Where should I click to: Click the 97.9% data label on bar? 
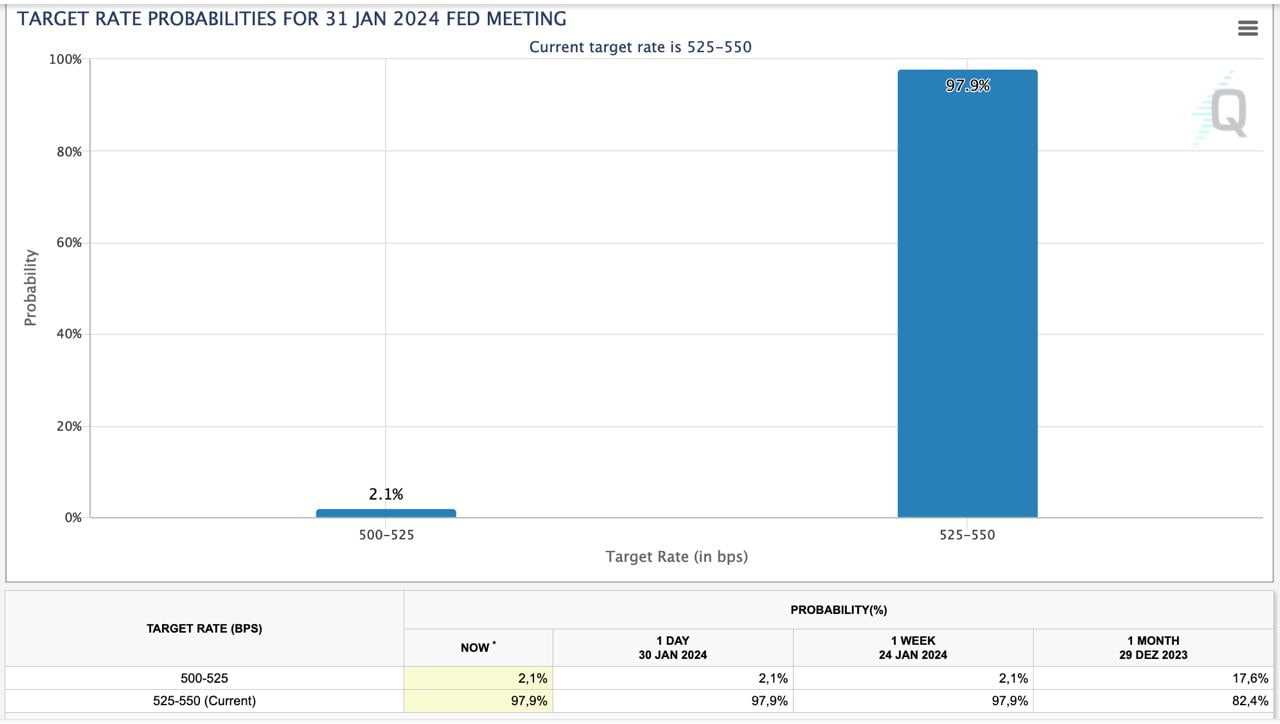tap(967, 86)
